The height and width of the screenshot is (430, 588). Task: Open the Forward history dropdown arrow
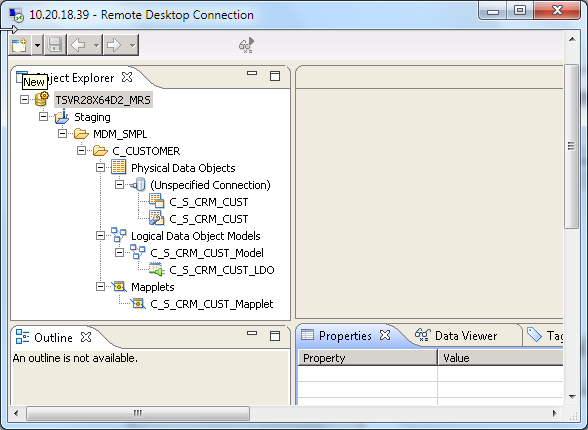132,46
